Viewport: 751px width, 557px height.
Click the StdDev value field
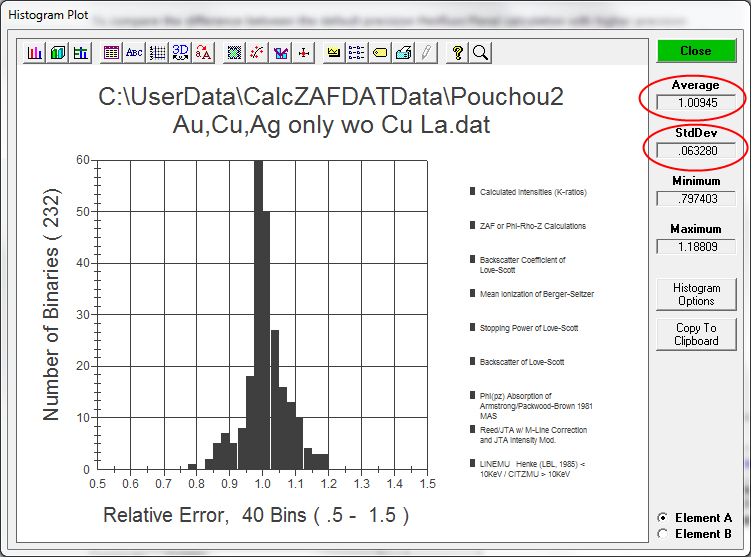[x=696, y=151]
